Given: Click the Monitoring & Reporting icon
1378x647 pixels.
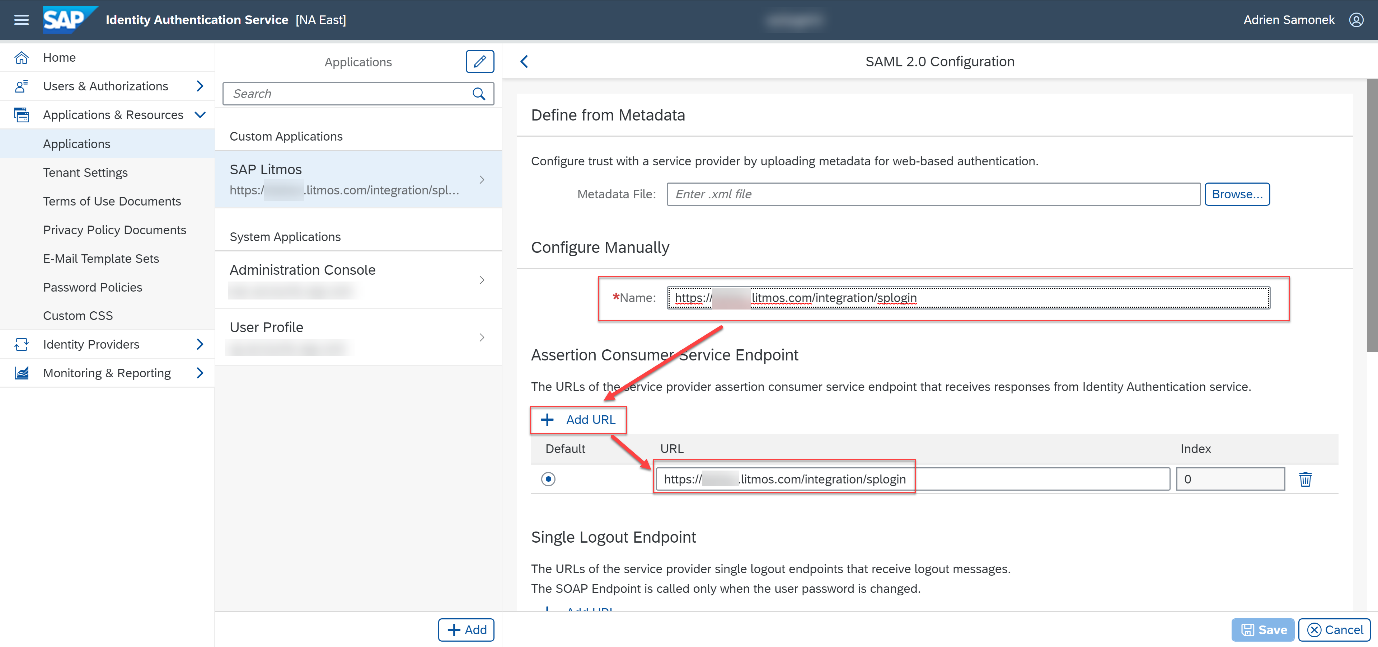Looking at the screenshot, I should point(22,373).
